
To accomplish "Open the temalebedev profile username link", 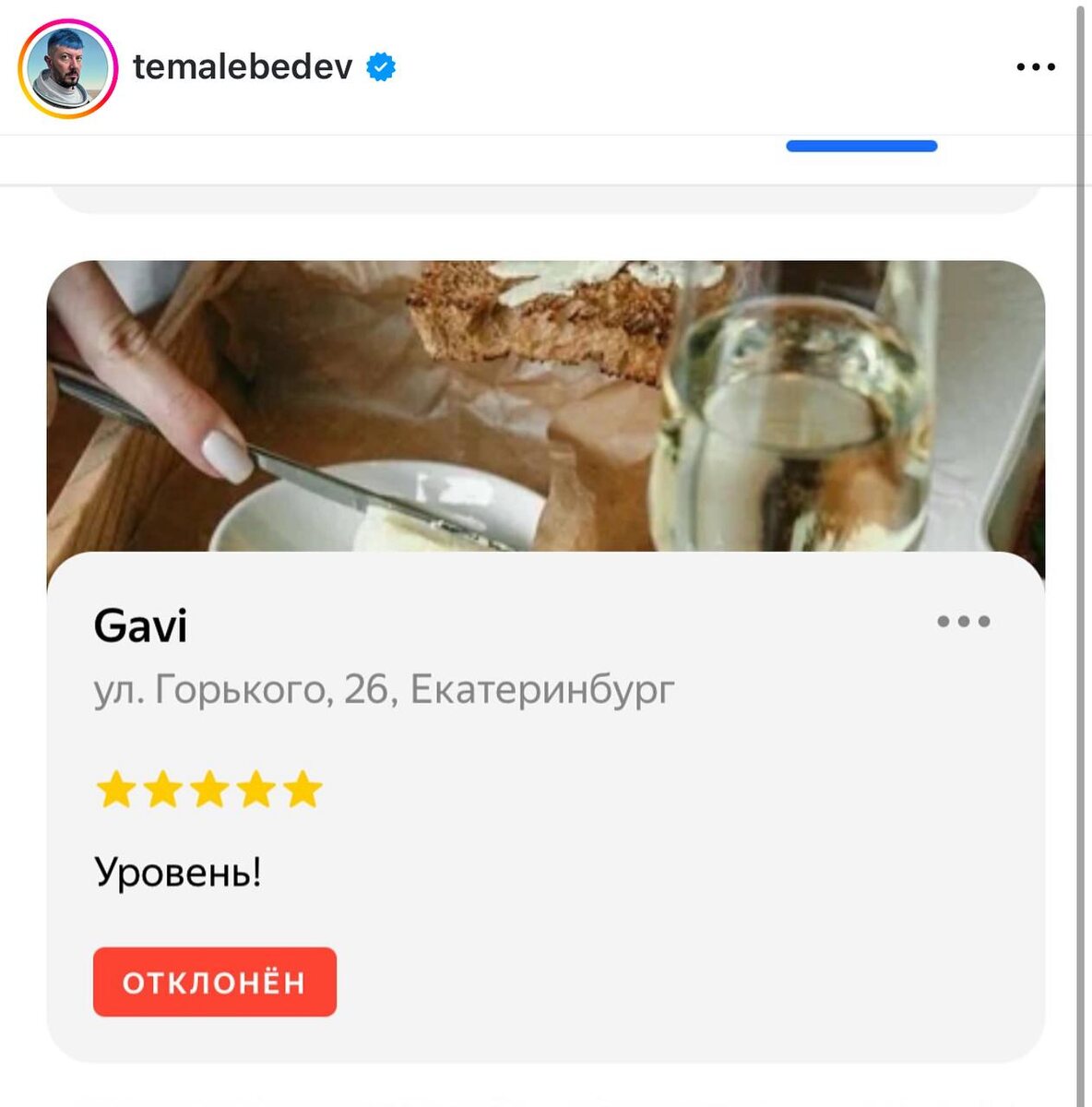I will coord(243,66).
